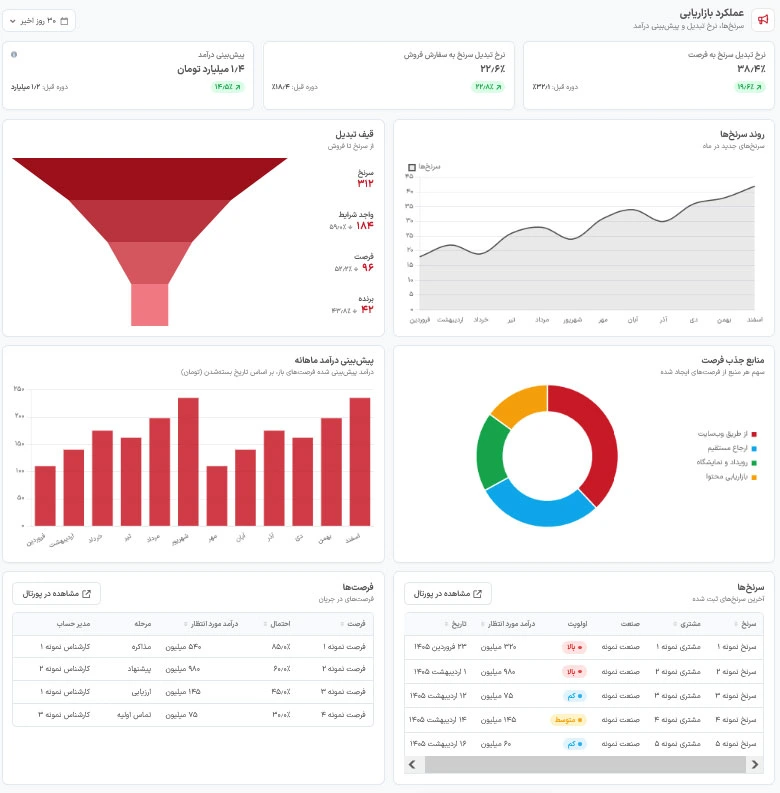
Task: Click the green segment of the donut chart
Action: click(492, 454)
